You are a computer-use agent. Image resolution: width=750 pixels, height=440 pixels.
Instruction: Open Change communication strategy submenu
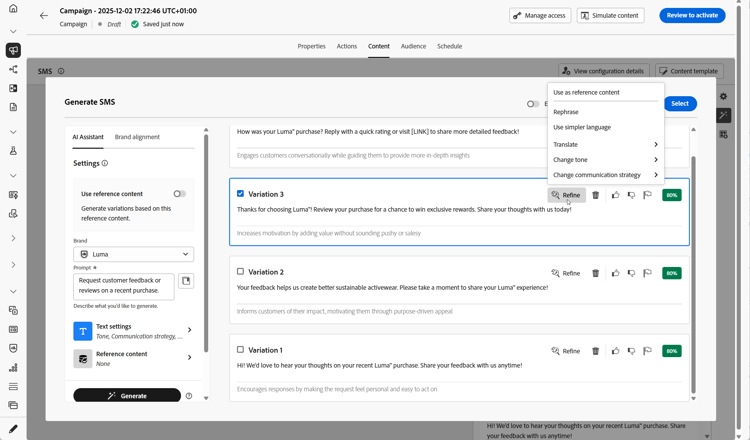606,175
